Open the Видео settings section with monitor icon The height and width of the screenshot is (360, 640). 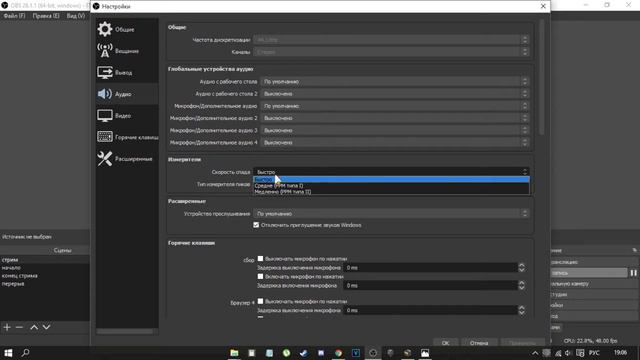(127, 116)
